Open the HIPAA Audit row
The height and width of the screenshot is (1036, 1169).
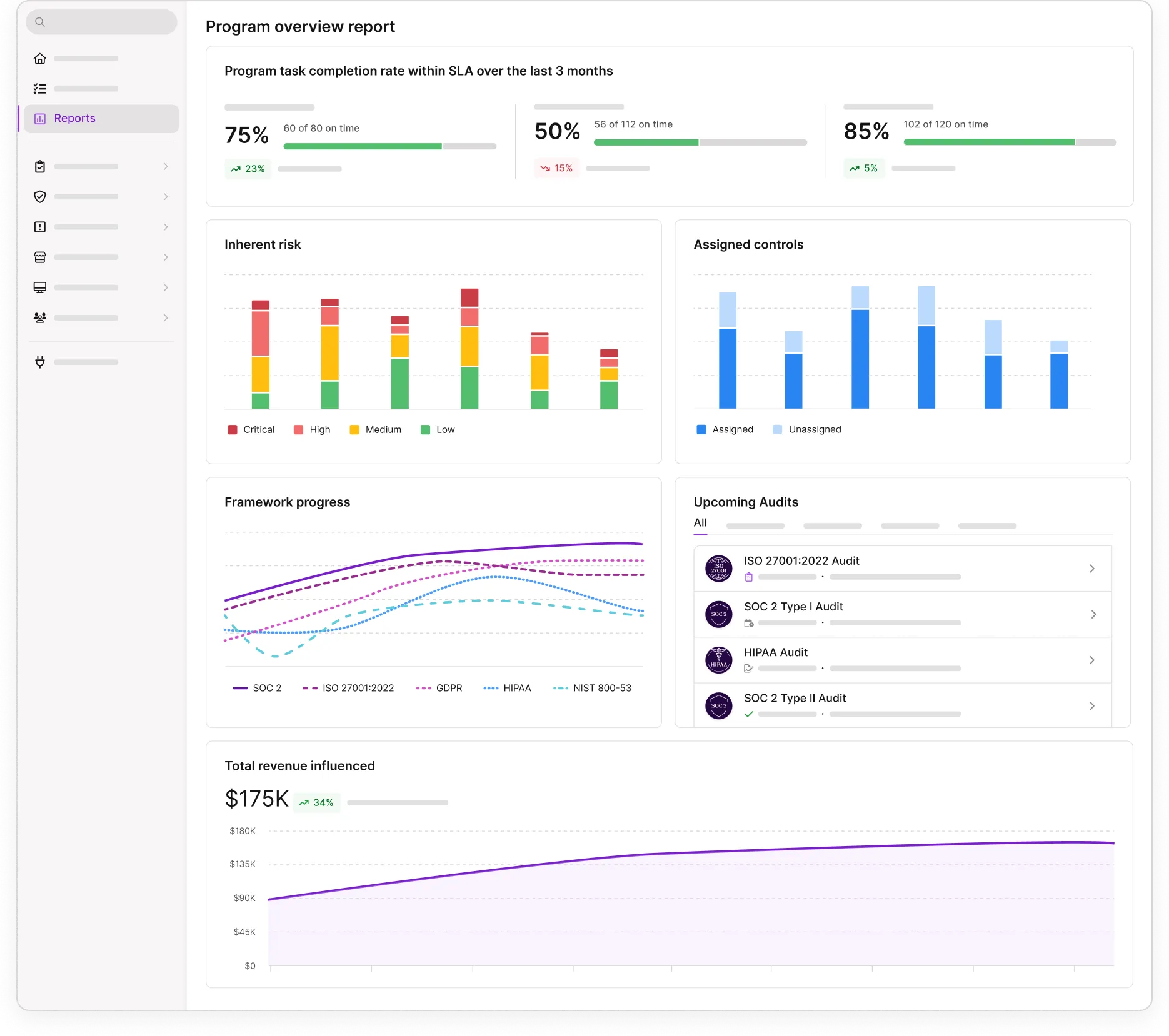click(903, 660)
